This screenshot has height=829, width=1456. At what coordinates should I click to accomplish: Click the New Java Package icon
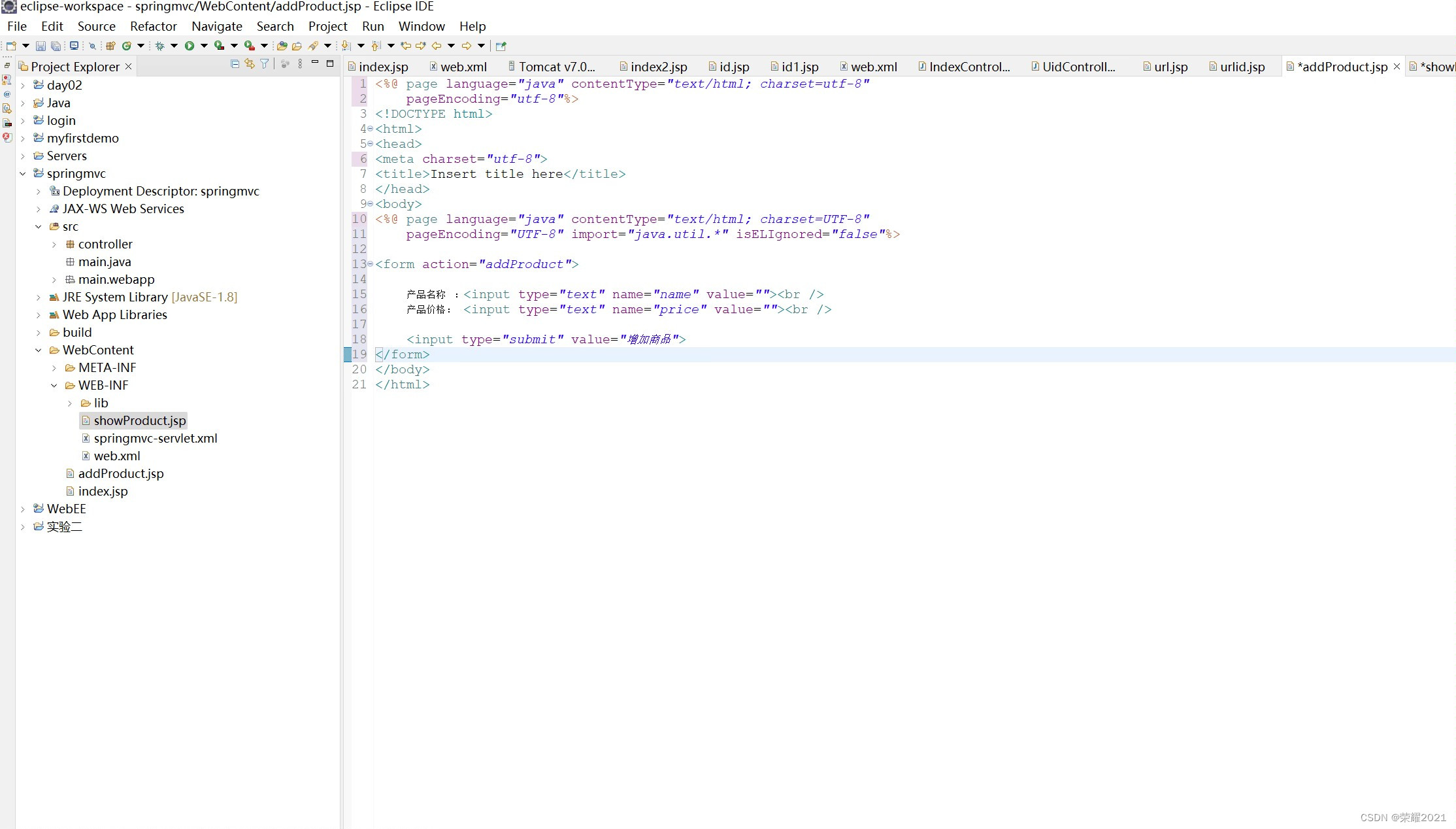coord(110,46)
